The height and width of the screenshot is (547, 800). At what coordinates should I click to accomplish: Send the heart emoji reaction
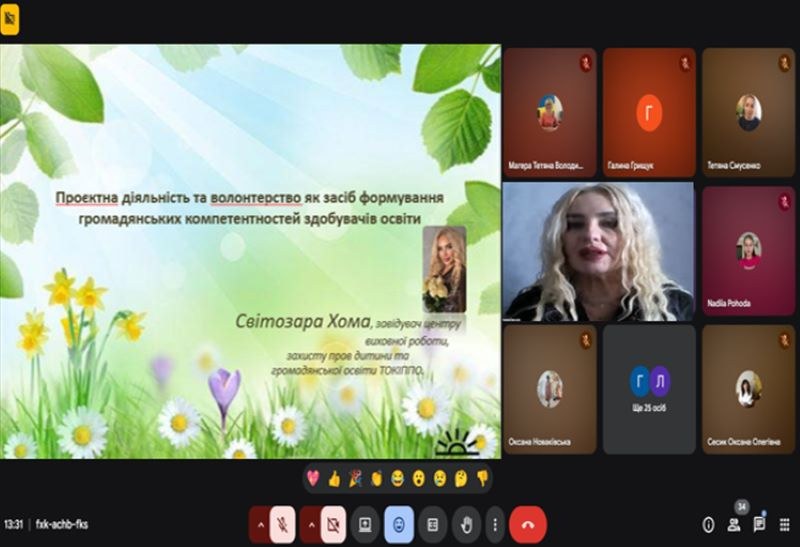click(314, 479)
